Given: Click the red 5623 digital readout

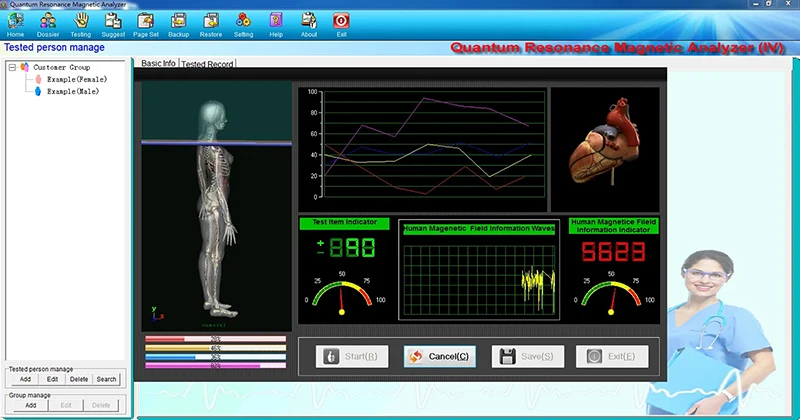Looking at the screenshot, I should (x=614, y=252).
